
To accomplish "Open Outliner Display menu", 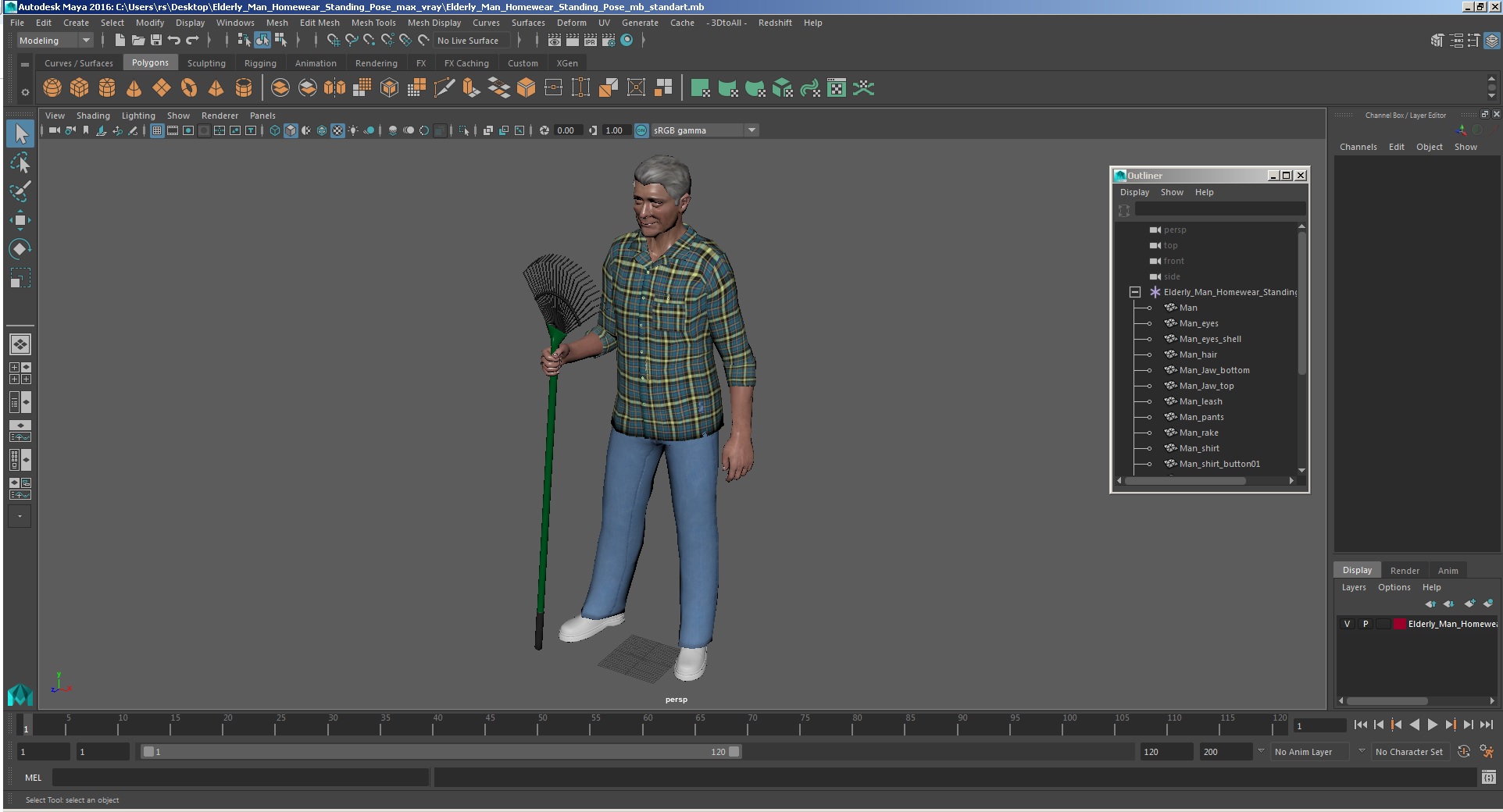I will click(x=1134, y=192).
